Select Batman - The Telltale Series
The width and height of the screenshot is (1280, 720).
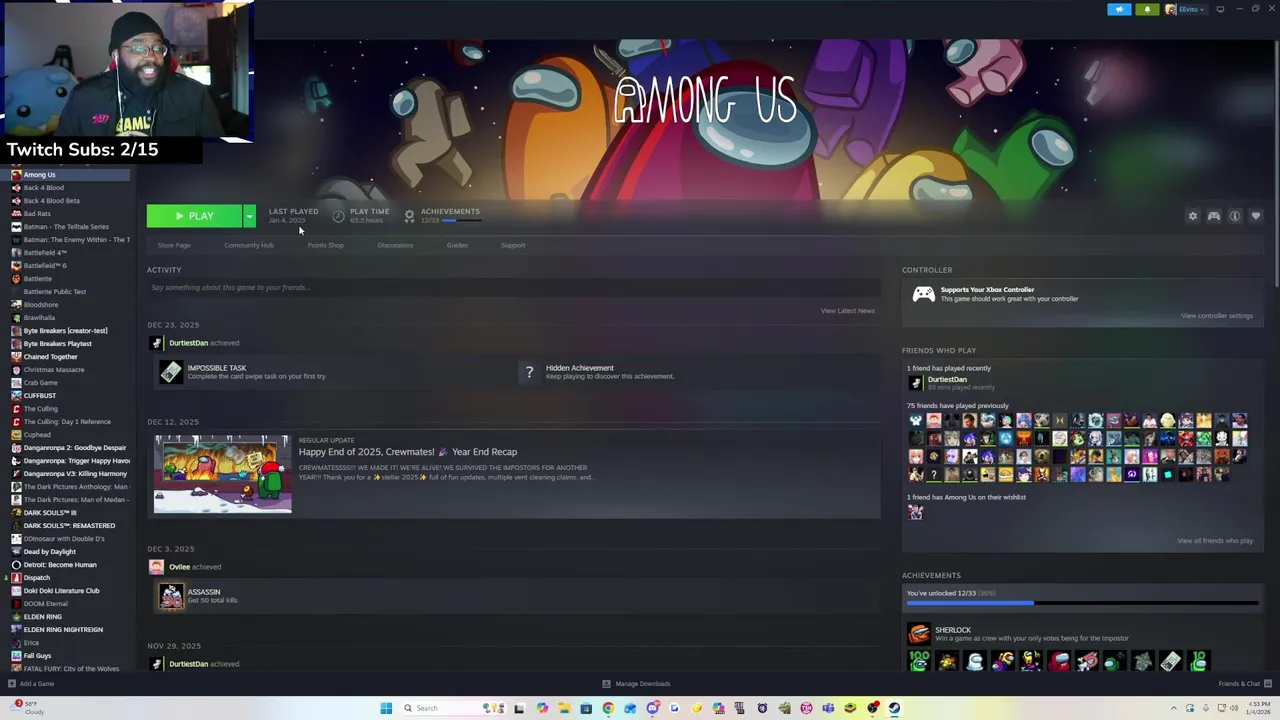66,227
